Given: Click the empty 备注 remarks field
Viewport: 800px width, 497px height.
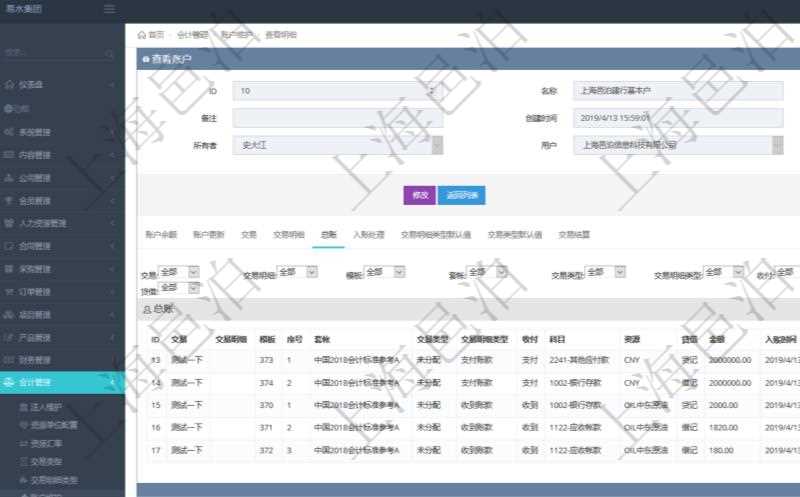Looking at the screenshot, I should (x=338, y=118).
